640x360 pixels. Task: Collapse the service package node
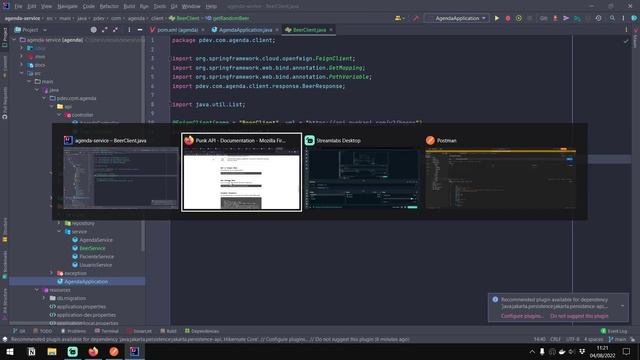(x=60, y=231)
